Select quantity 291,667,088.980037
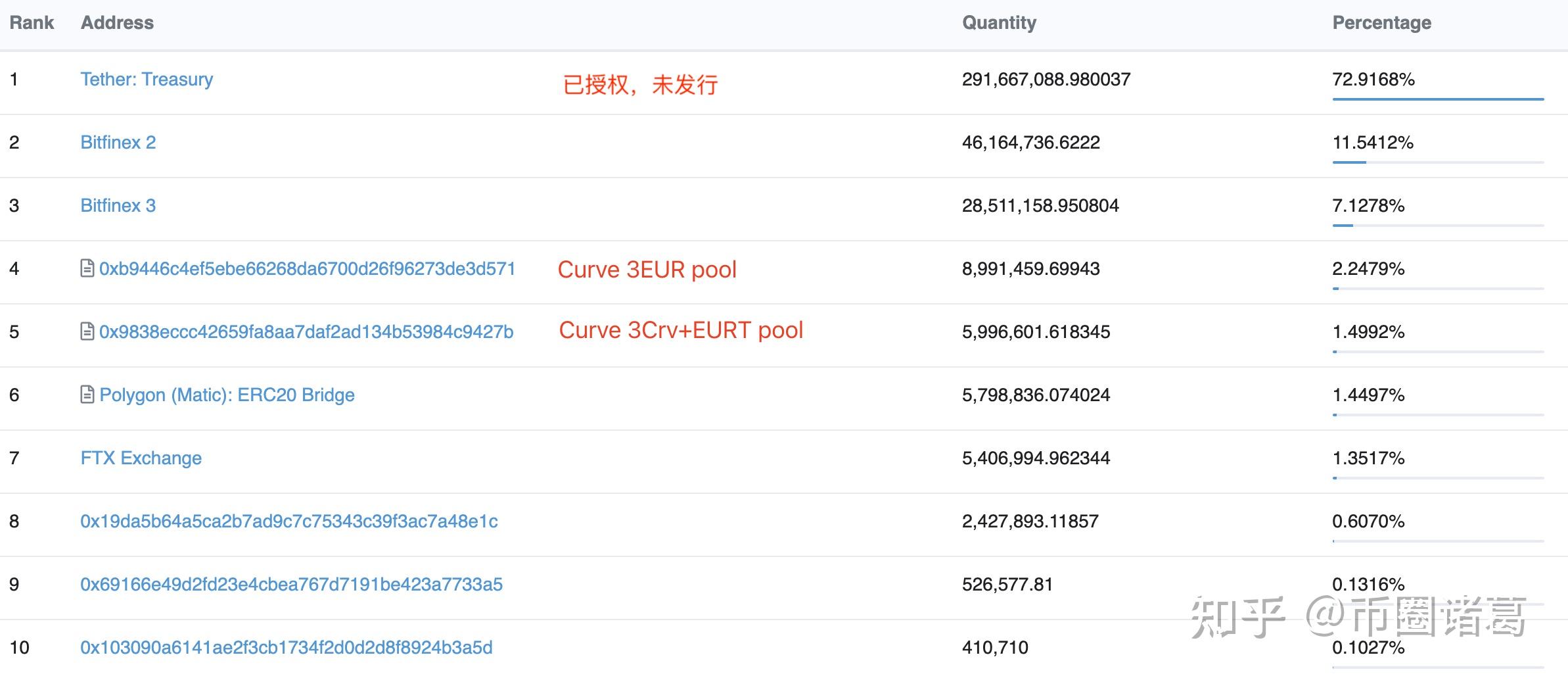The height and width of the screenshot is (680, 1568). point(1046,80)
